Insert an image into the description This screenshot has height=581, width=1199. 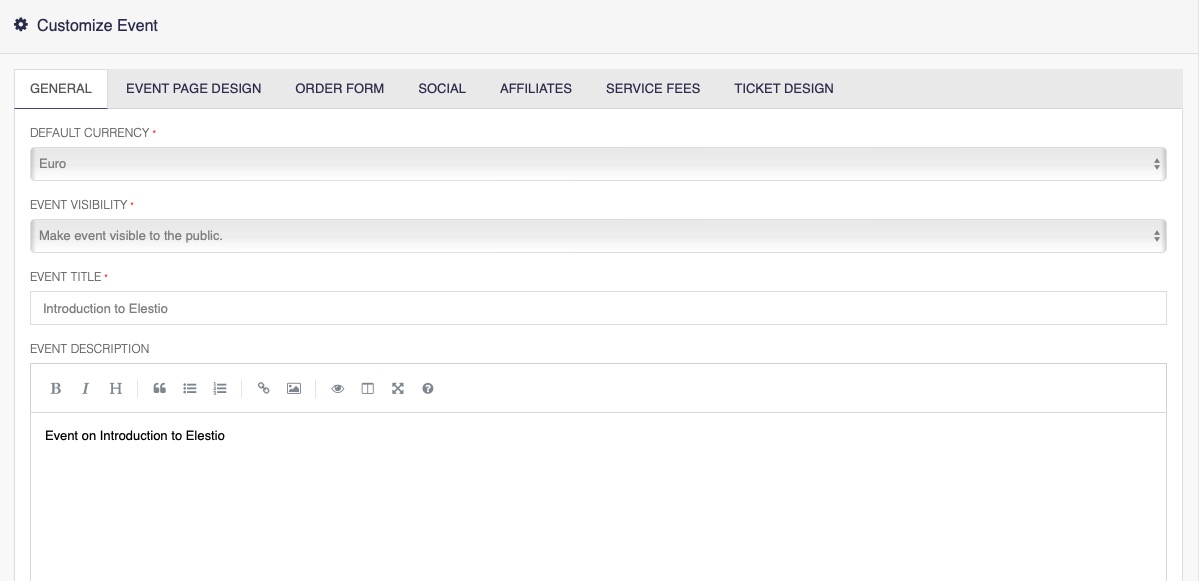[294, 389]
